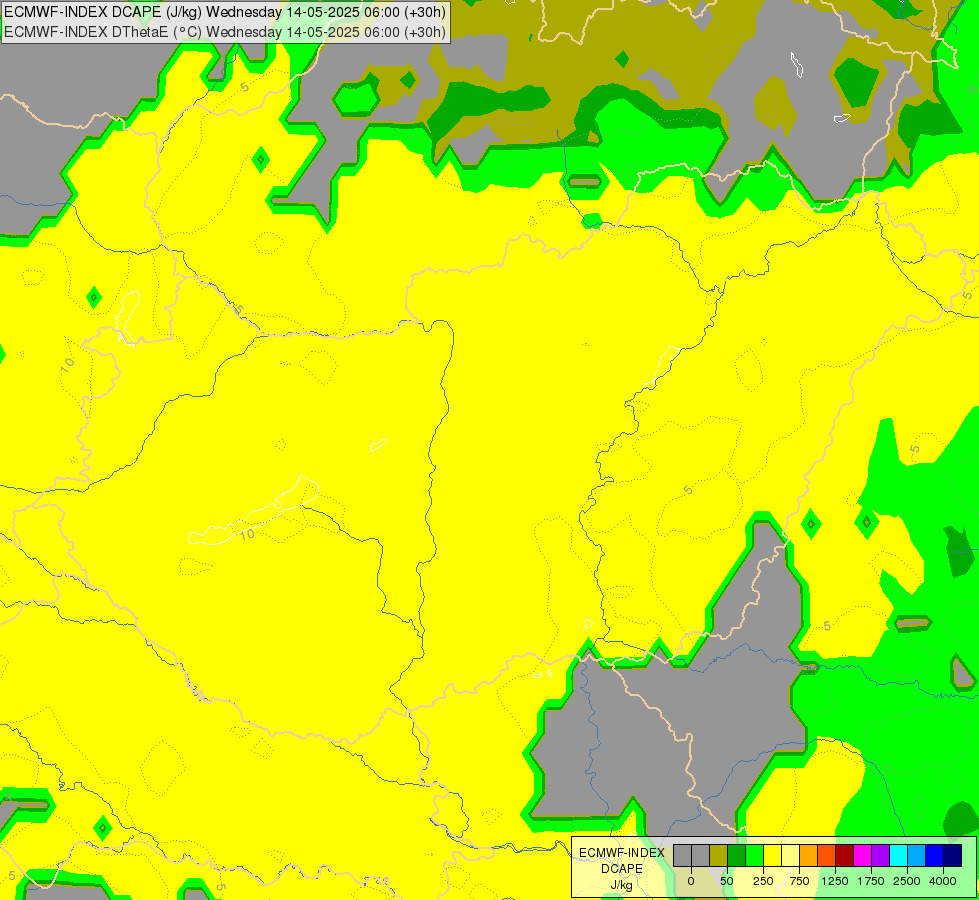Screen dimensions: 979x900
Task: Click the light blue legend swatch
Action: (x=917, y=856)
